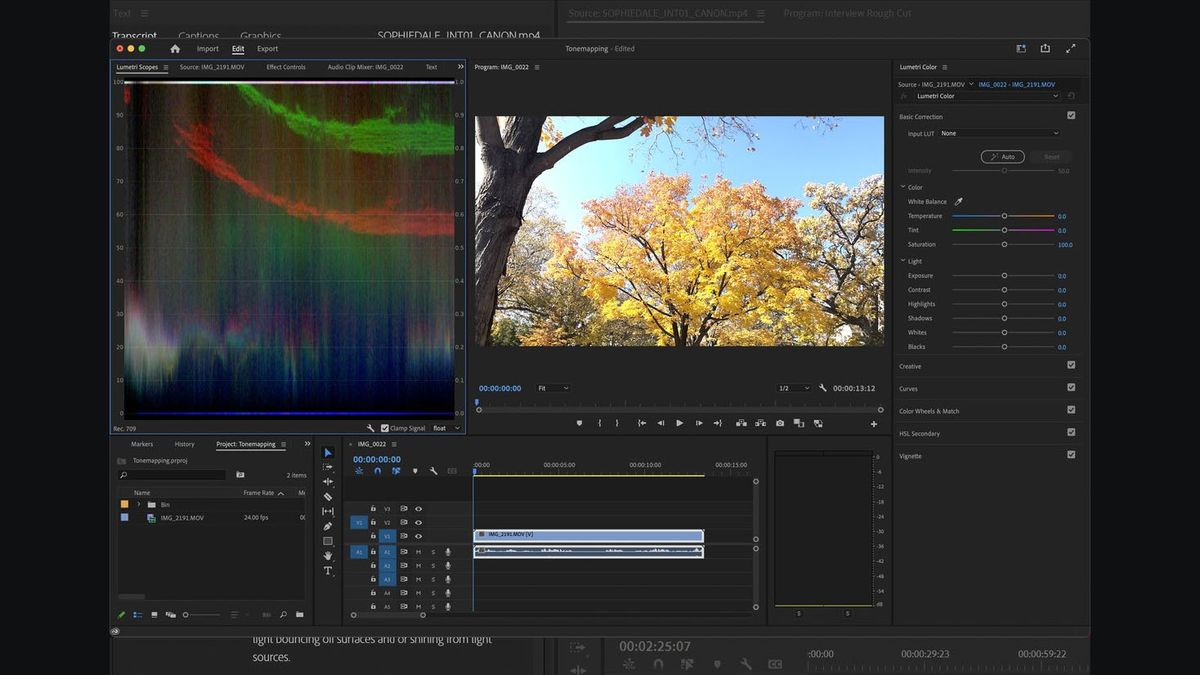Mute audio track A1

(x=418, y=551)
